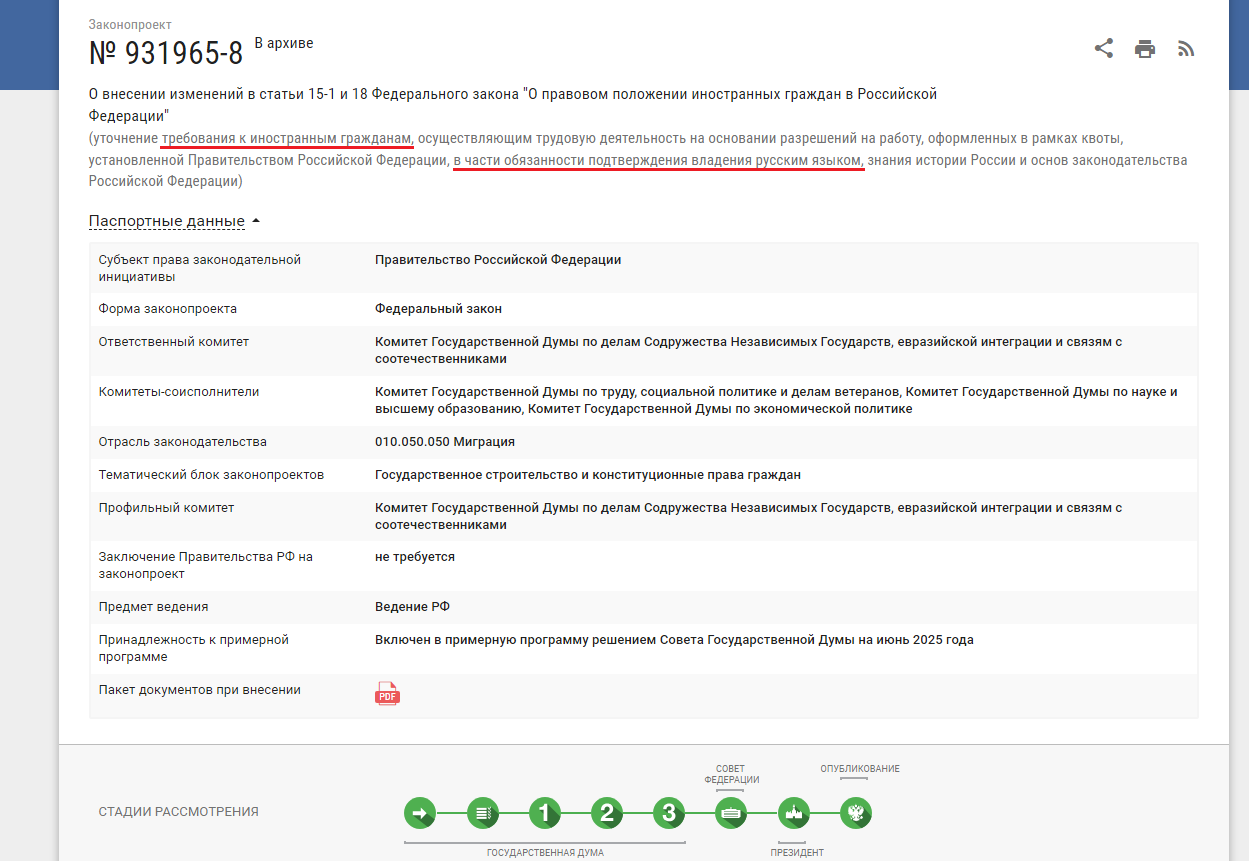This screenshot has height=861, width=1249.
Task: Select the preliminary review stage icon
Action: click(x=482, y=813)
